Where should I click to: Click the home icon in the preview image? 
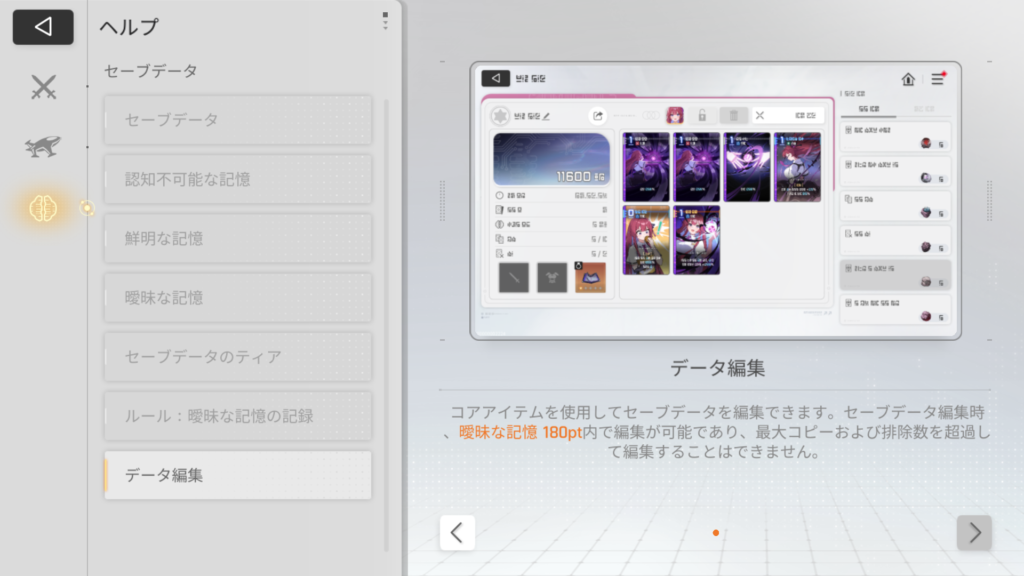pyautogui.click(x=908, y=79)
